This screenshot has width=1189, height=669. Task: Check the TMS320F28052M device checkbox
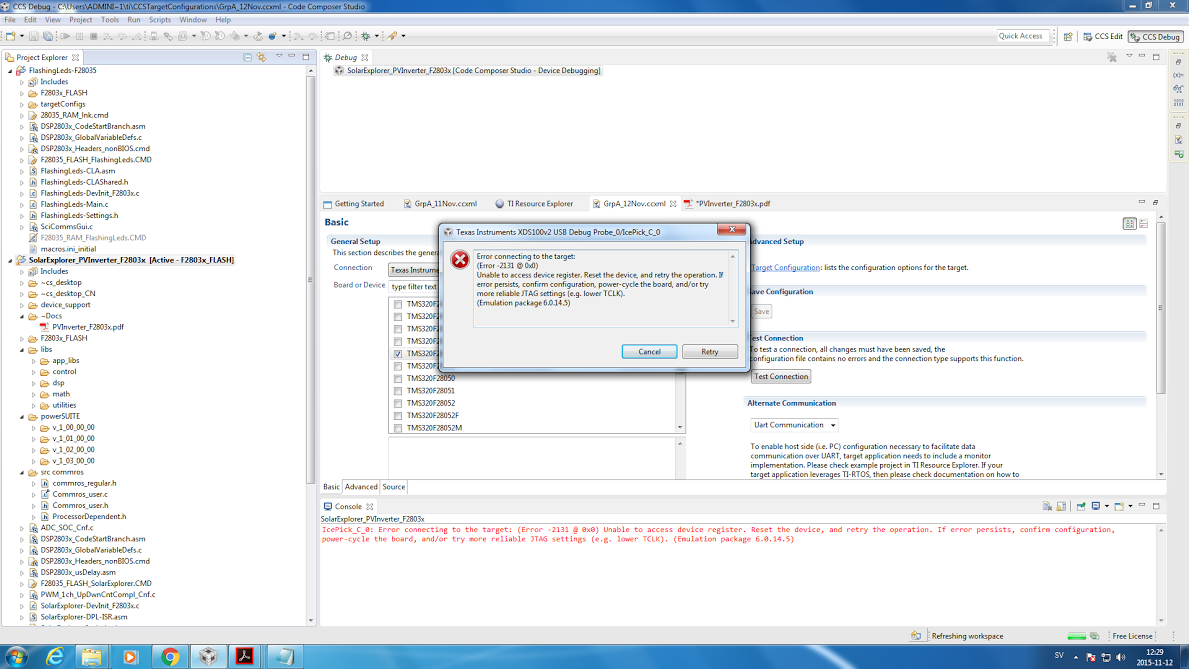(397, 428)
